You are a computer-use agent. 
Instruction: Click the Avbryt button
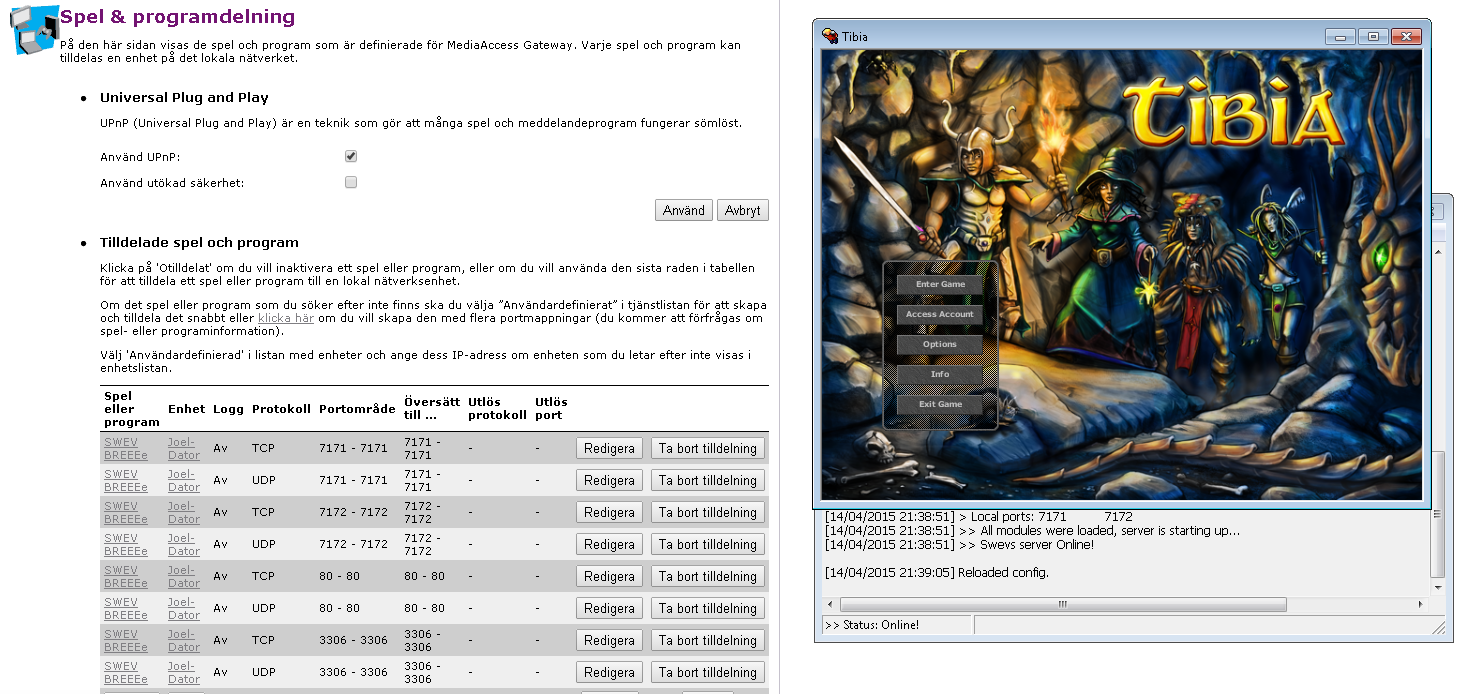[743, 210]
